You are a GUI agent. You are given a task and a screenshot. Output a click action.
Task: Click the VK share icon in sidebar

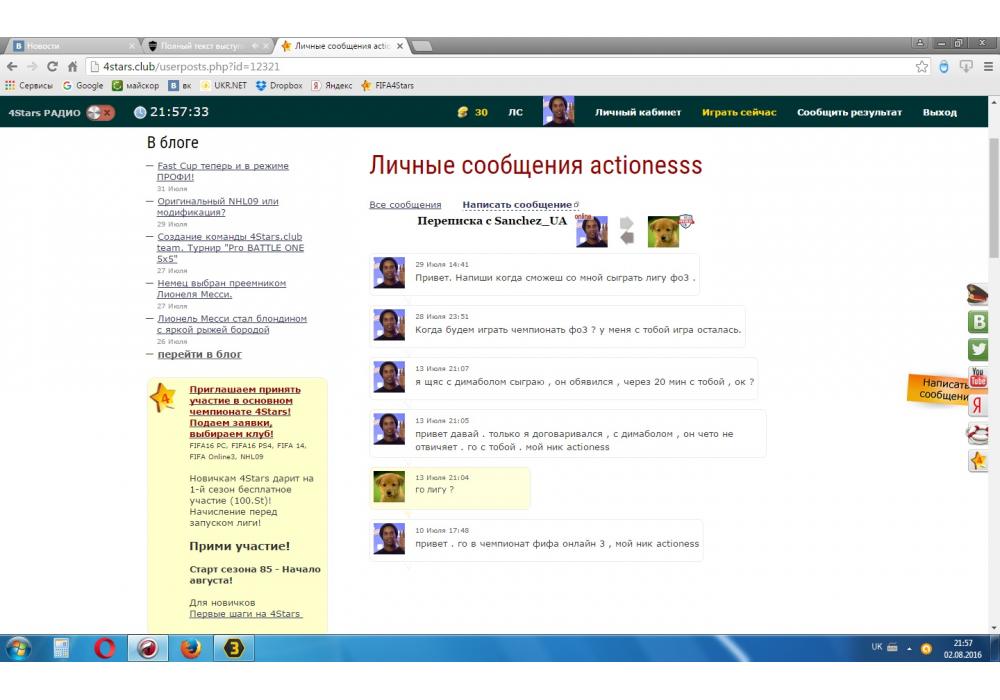pyautogui.click(x=978, y=322)
